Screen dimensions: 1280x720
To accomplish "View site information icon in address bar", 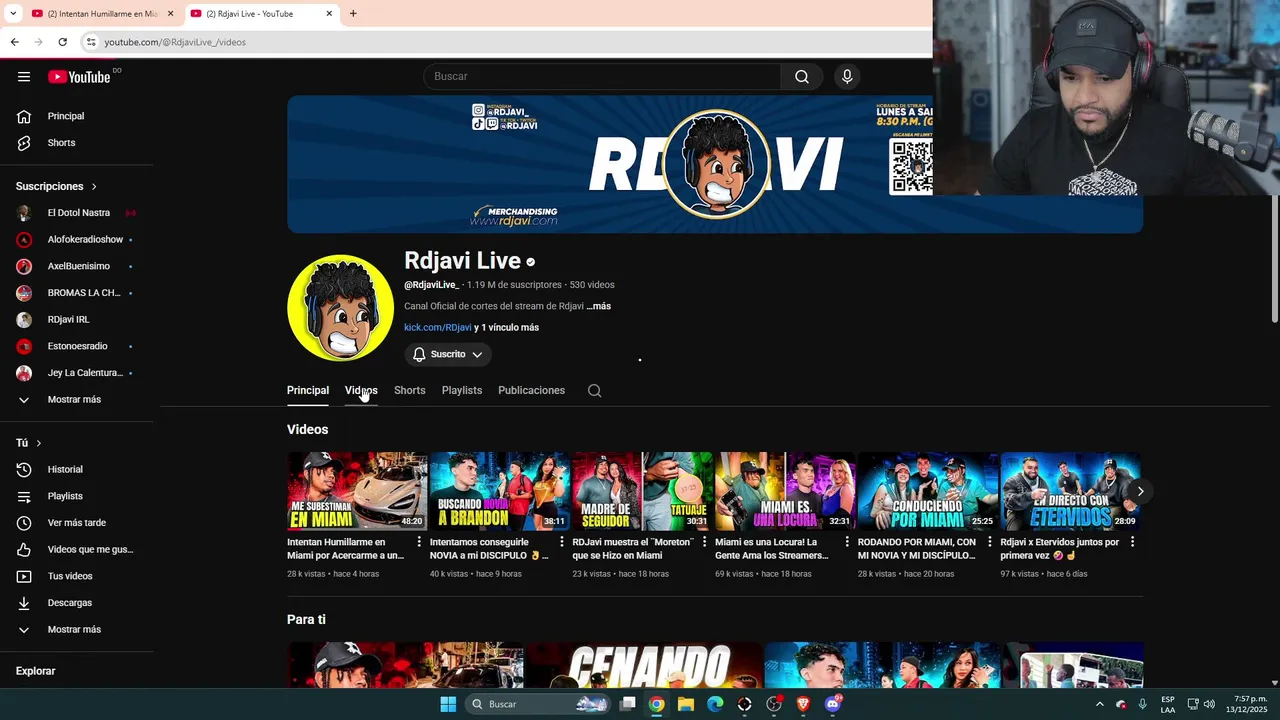I will [91, 42].
